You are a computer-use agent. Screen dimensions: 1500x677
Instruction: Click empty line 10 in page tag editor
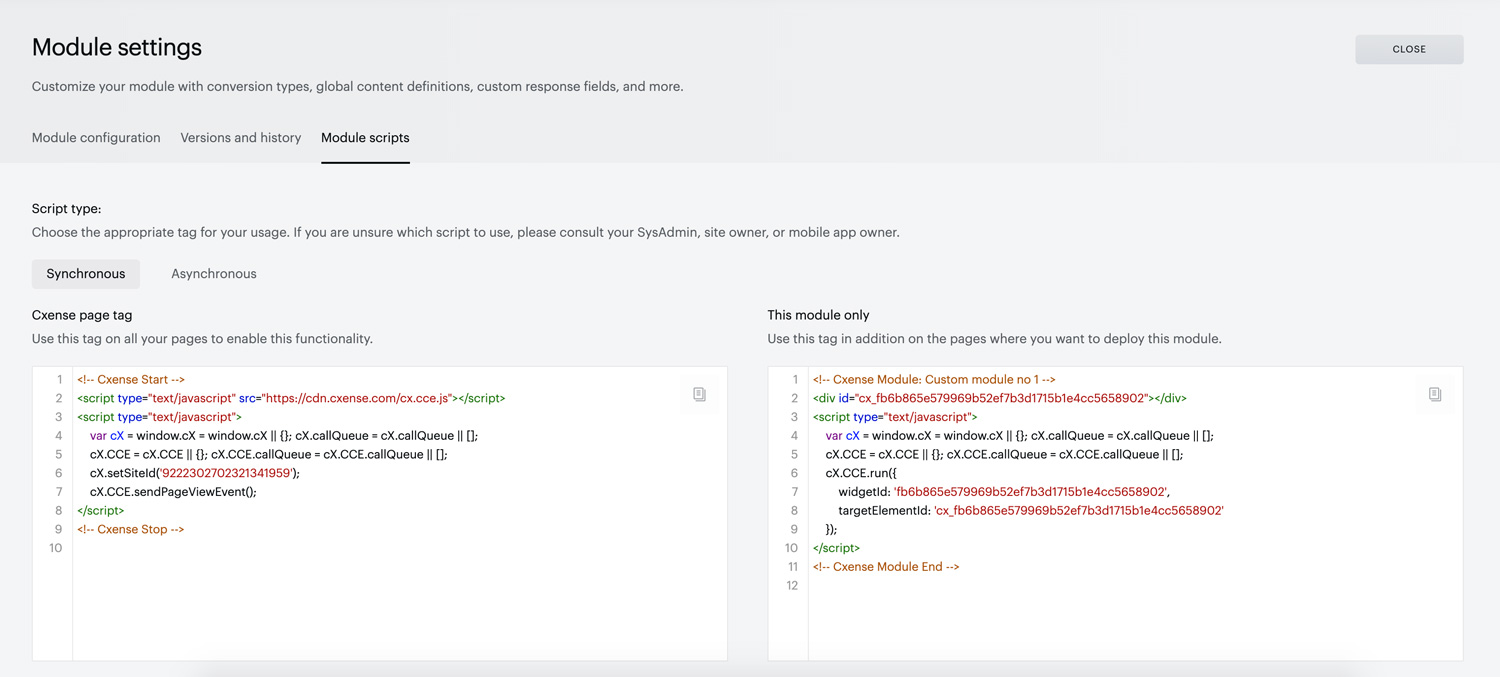(x=400, y=548)
